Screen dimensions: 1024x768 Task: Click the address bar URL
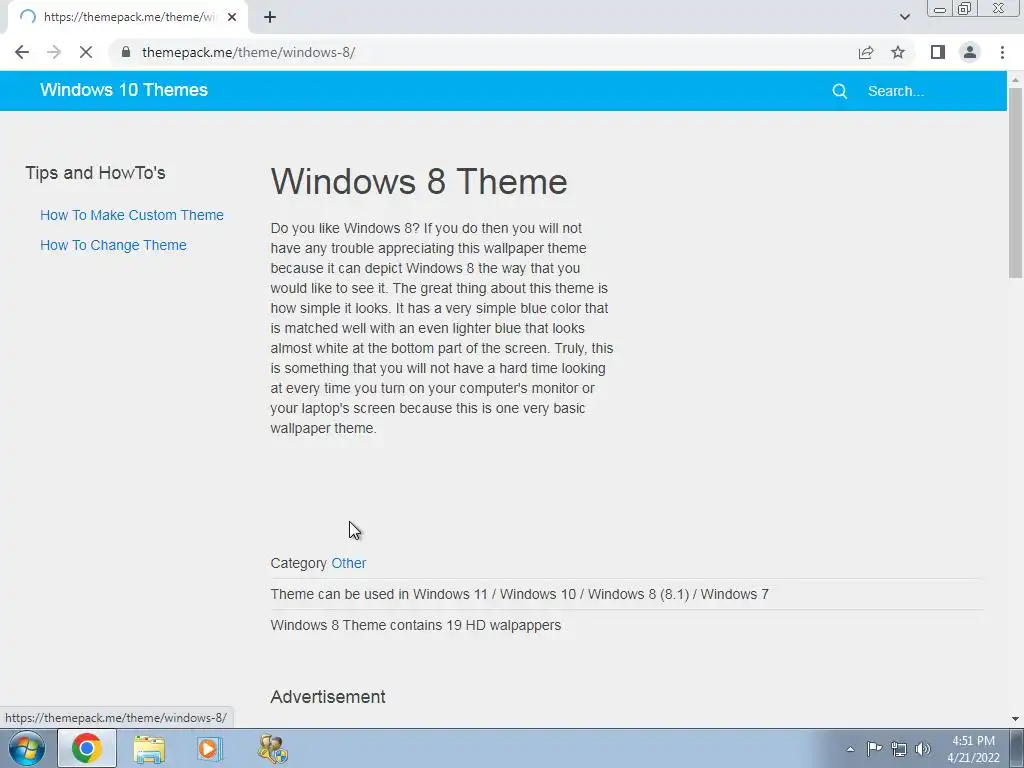pyautogui.click(x=248, y=52)
